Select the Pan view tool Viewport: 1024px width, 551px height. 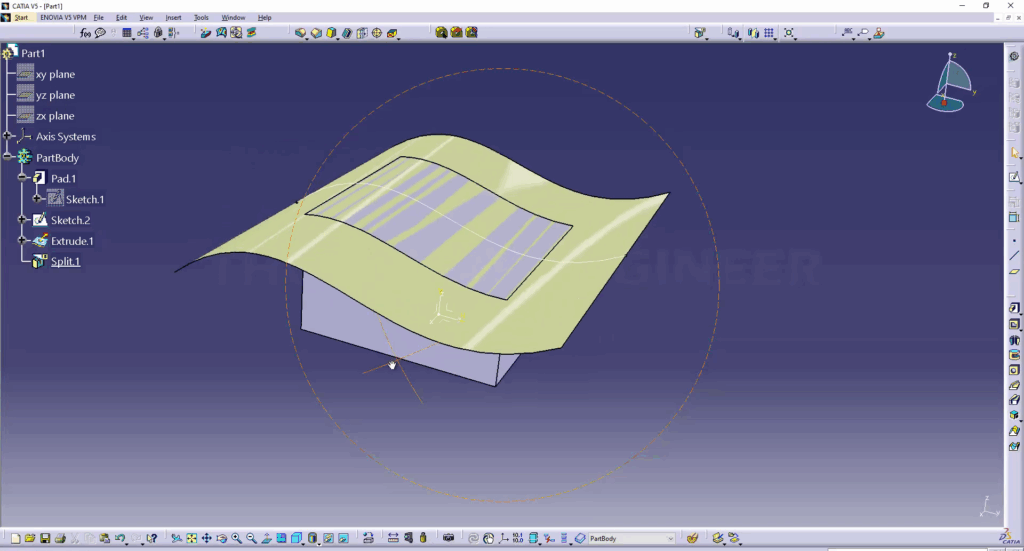coord(206,539)
